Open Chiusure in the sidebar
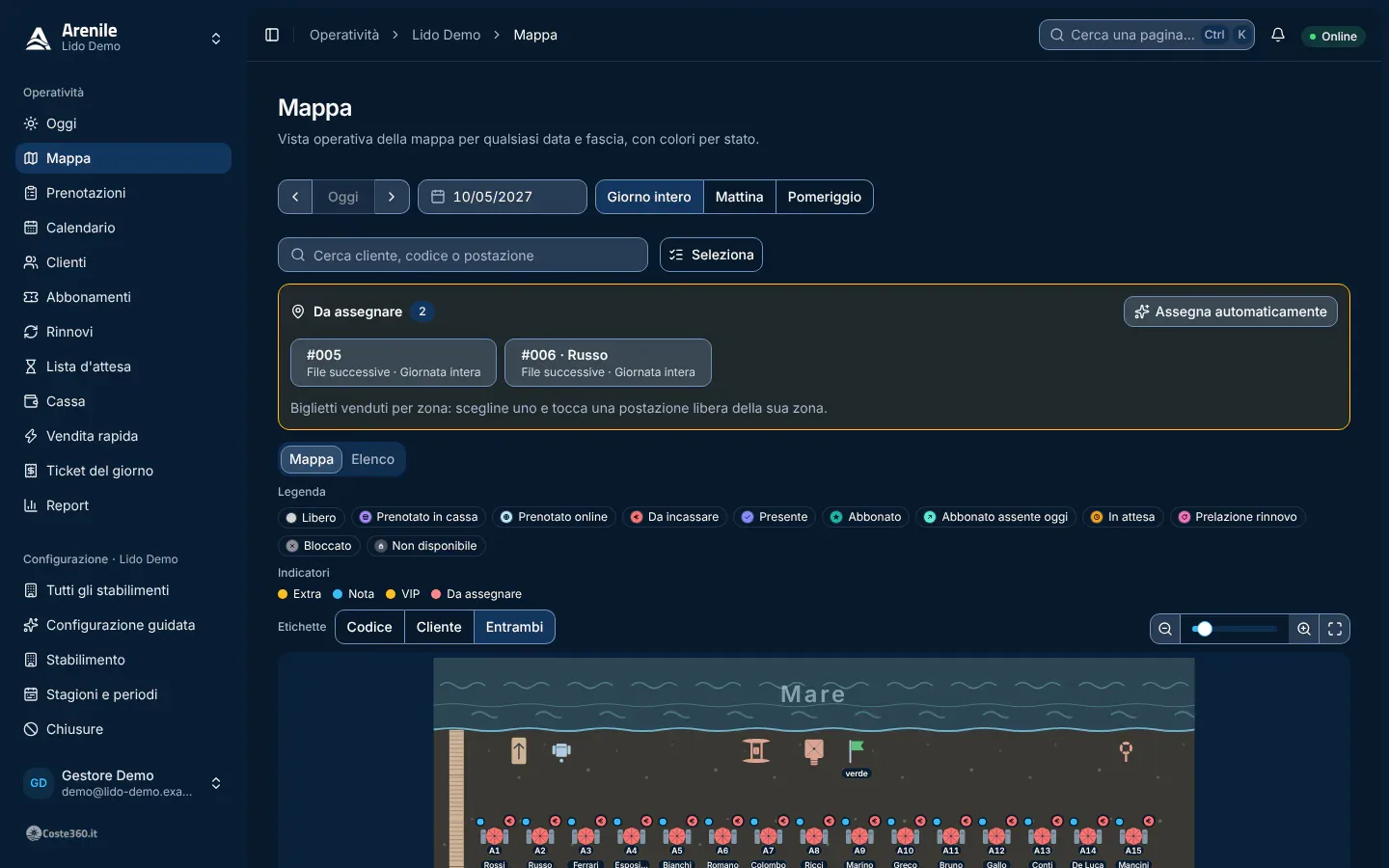1389x868 pixels. point(123,729)
